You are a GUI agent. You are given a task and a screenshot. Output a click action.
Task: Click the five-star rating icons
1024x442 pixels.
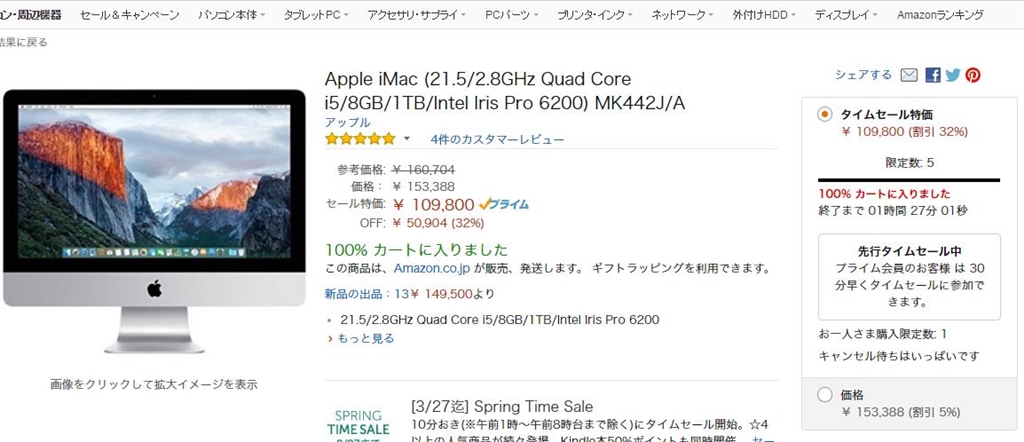[360, 139]
